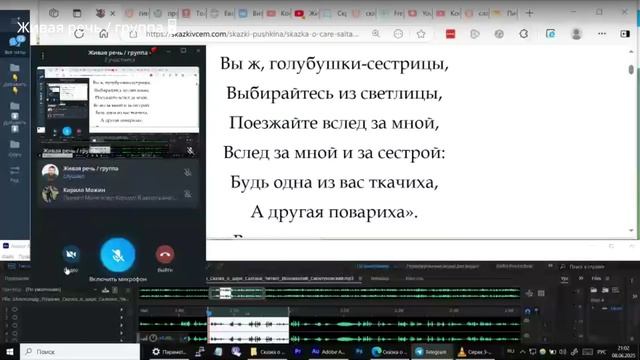Open Premiere Pro from the taskbar
Screen dimensions: 640x360
(x=298, y=351)
